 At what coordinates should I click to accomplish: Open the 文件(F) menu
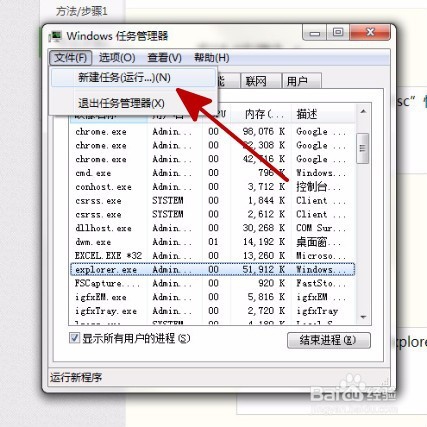coord(71,58)
